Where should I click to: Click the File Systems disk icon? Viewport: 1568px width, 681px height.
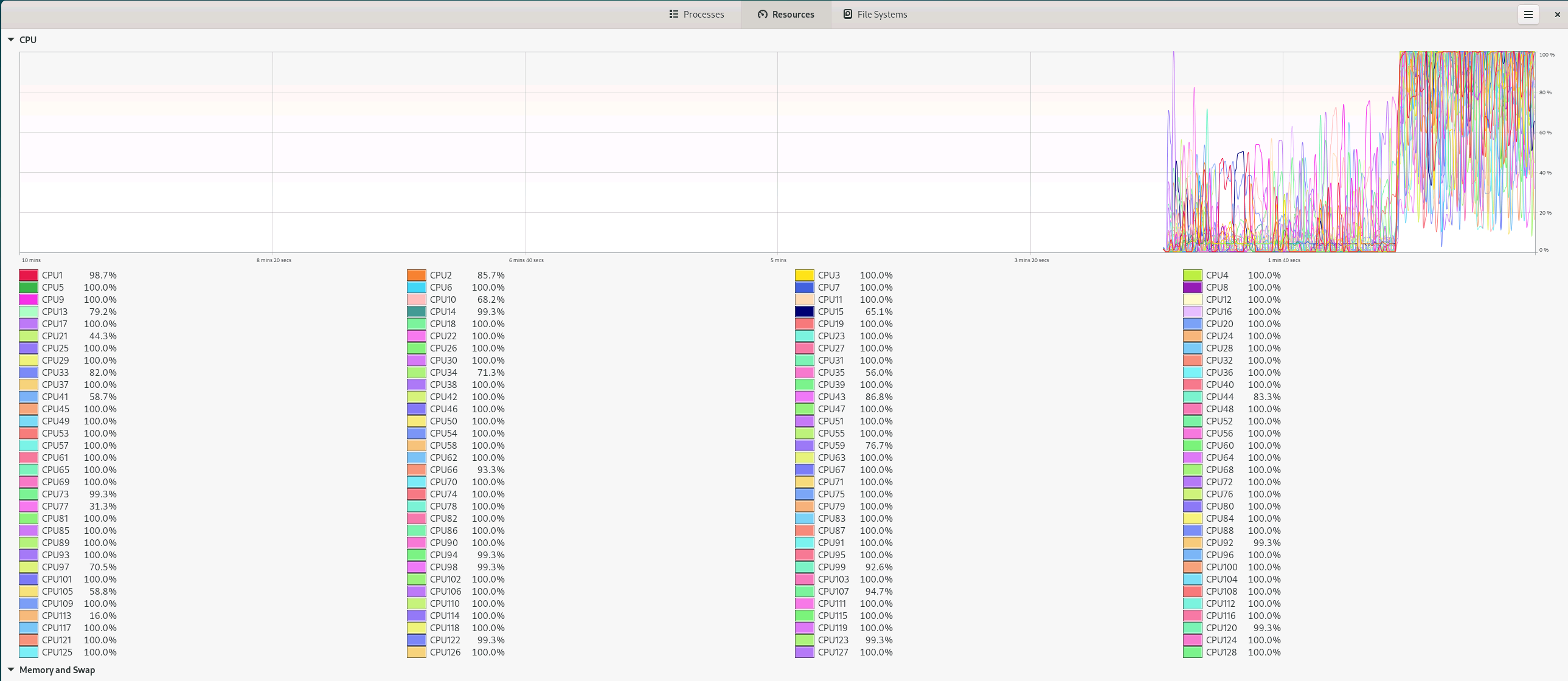tap(847, 14)
